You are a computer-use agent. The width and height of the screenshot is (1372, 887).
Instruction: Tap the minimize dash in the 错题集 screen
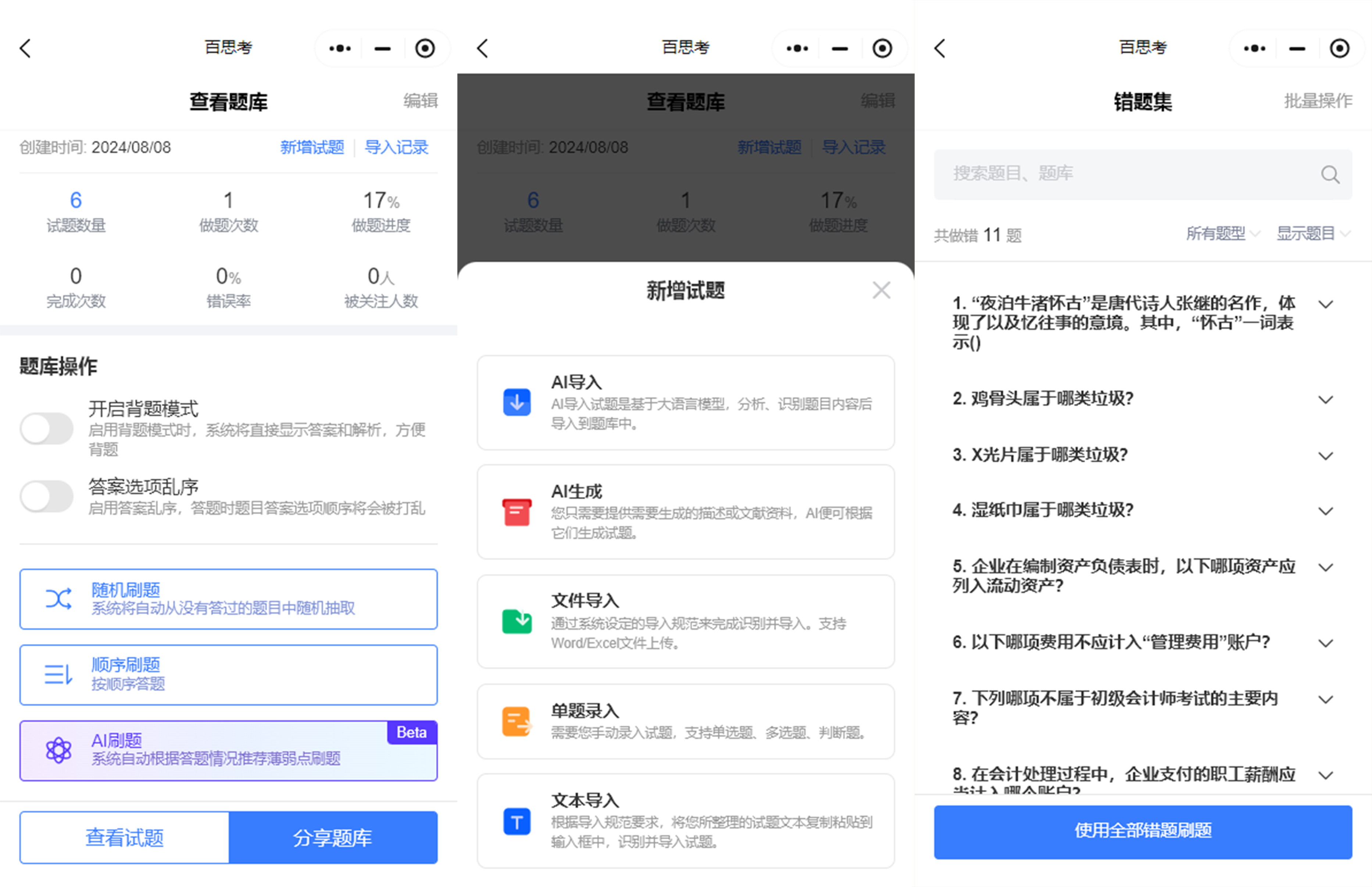[1297, 49]
